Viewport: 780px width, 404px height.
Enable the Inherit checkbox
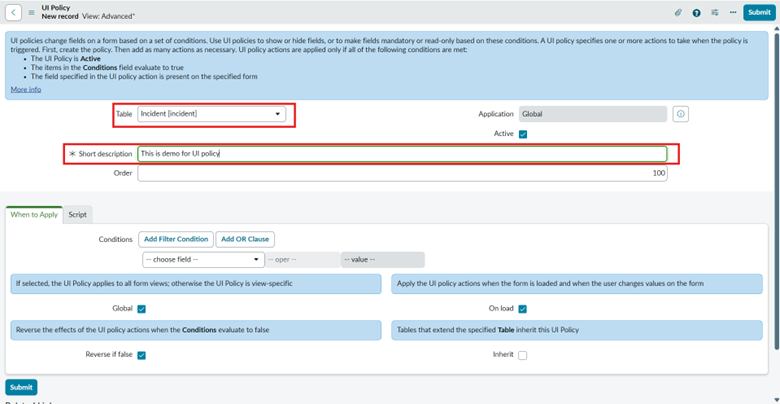click(x=522, y=355)
